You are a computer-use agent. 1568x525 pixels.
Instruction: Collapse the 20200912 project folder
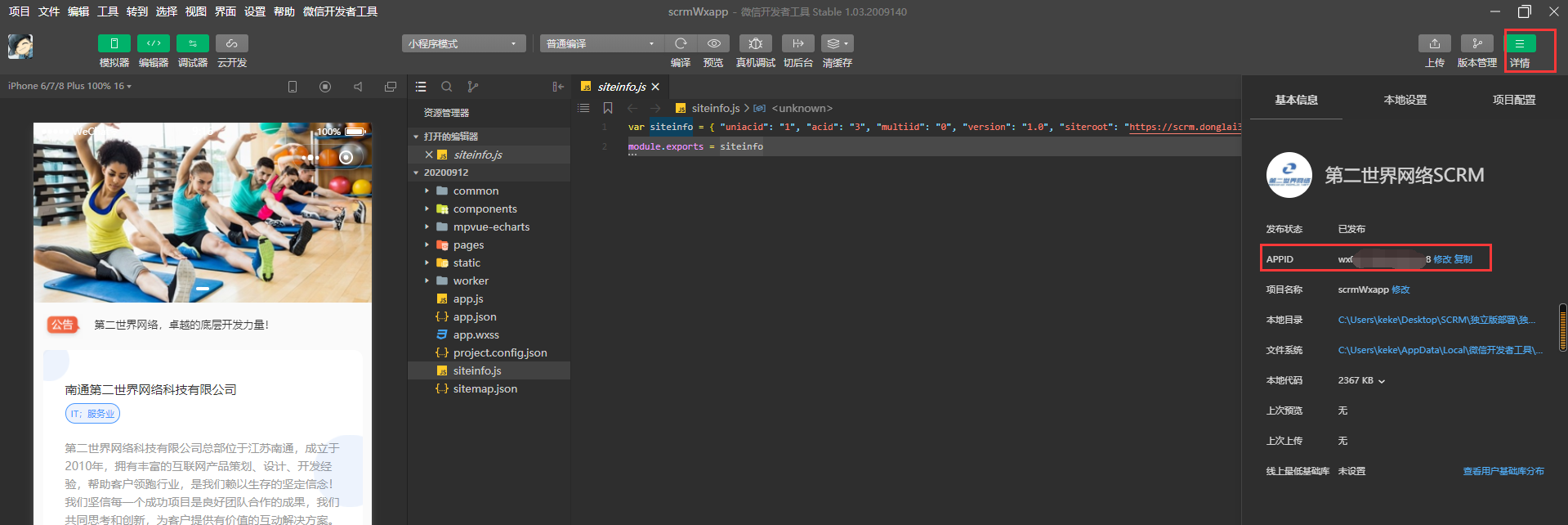[489, 173]
